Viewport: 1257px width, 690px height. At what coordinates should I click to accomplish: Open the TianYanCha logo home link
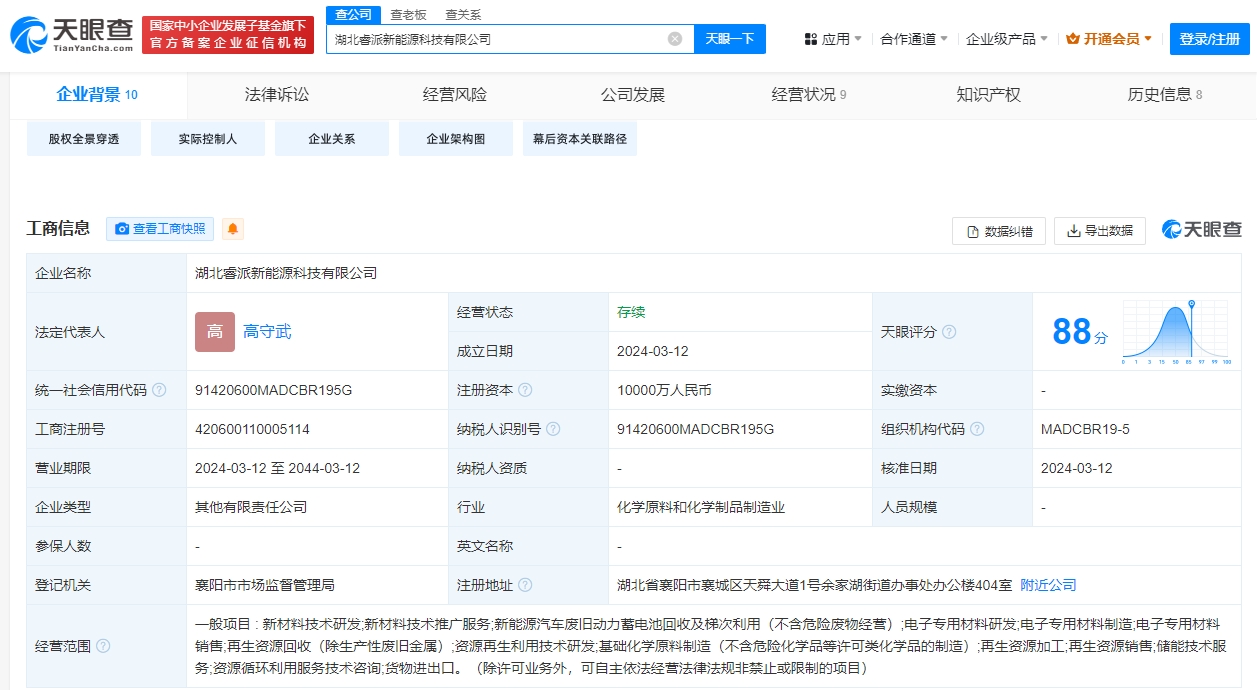coord(71,36)
